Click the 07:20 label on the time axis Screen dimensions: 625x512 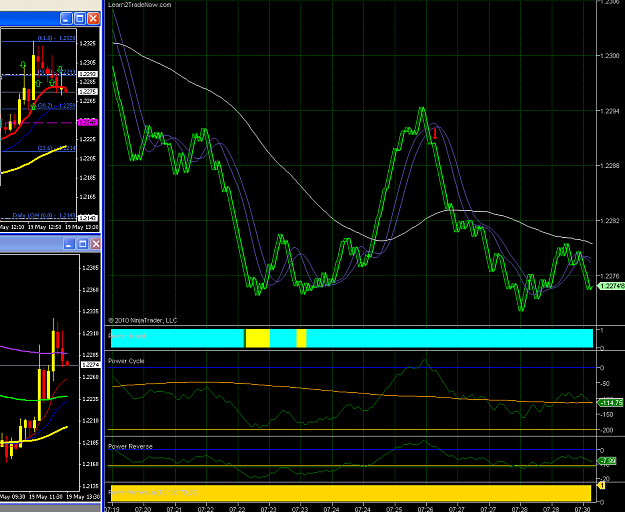point(143,509)
